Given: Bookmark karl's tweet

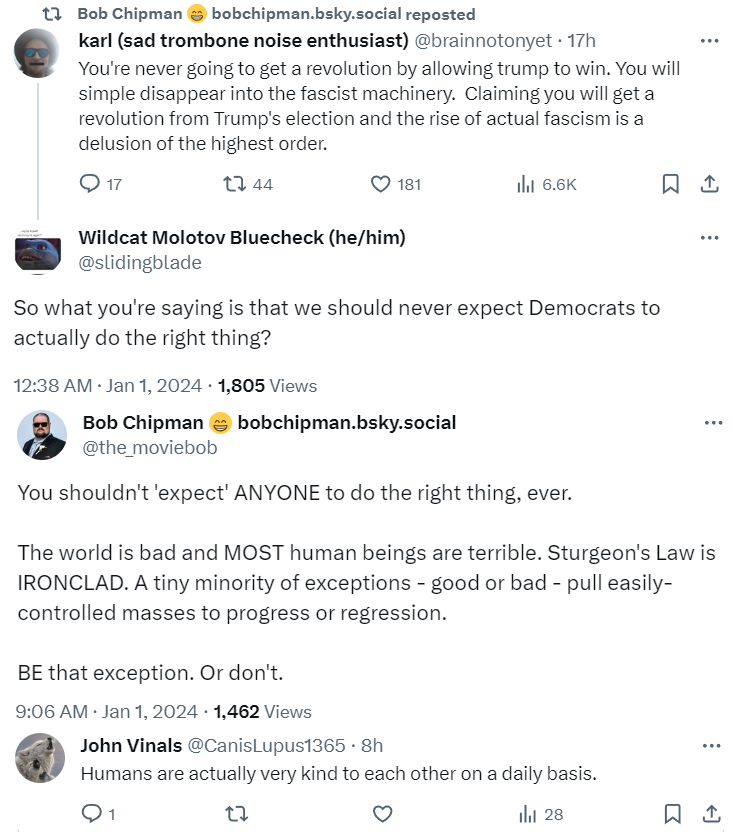Looking at the screenshot, I should [x=671, y=184].
